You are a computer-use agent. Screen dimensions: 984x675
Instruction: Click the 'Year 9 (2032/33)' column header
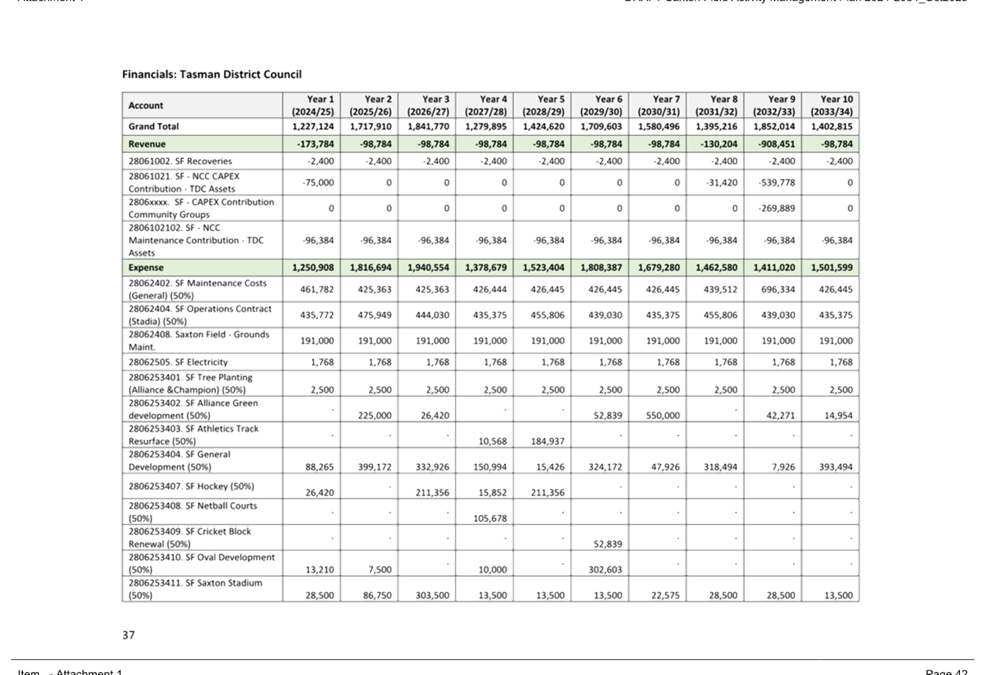coord(774,105)
